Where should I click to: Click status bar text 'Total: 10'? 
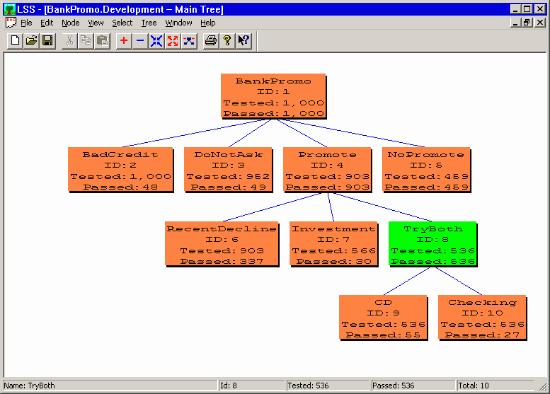coord(474,386)
